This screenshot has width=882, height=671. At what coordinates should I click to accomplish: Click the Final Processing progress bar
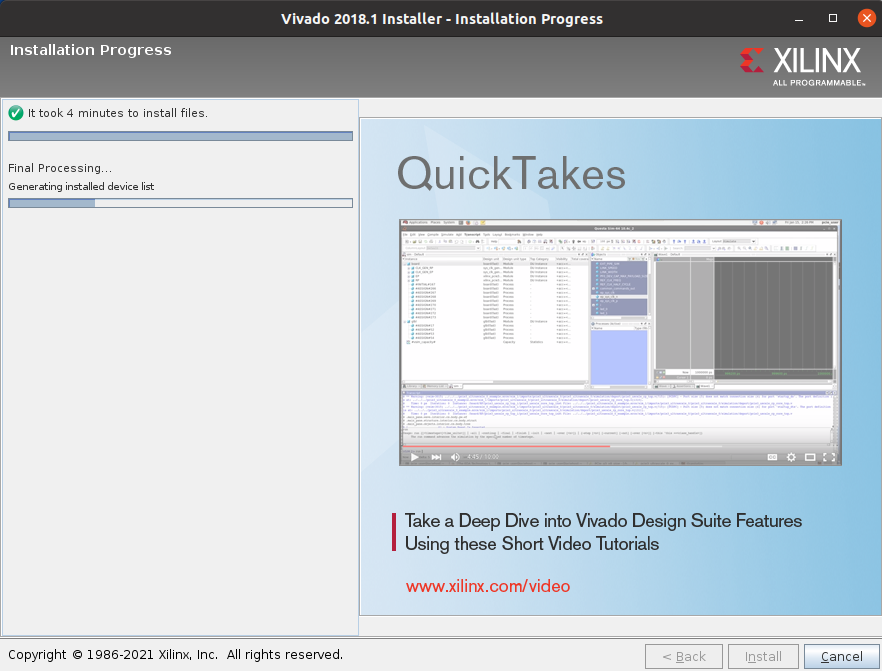[x=181, y=203]
